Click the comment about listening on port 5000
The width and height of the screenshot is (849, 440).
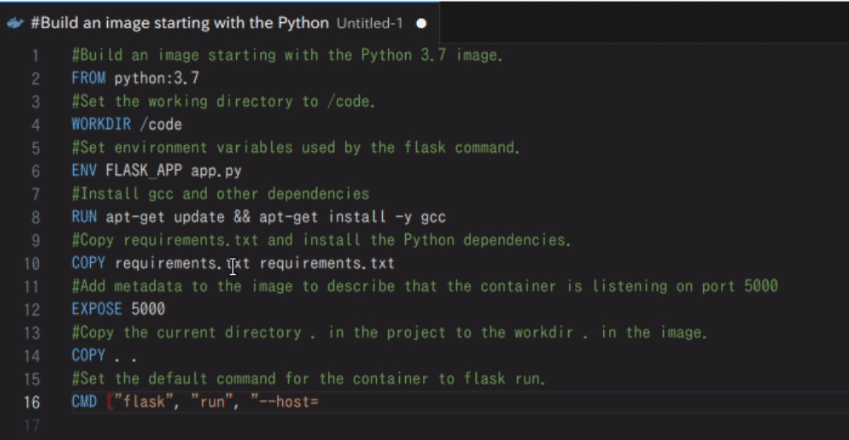[424, 286]
